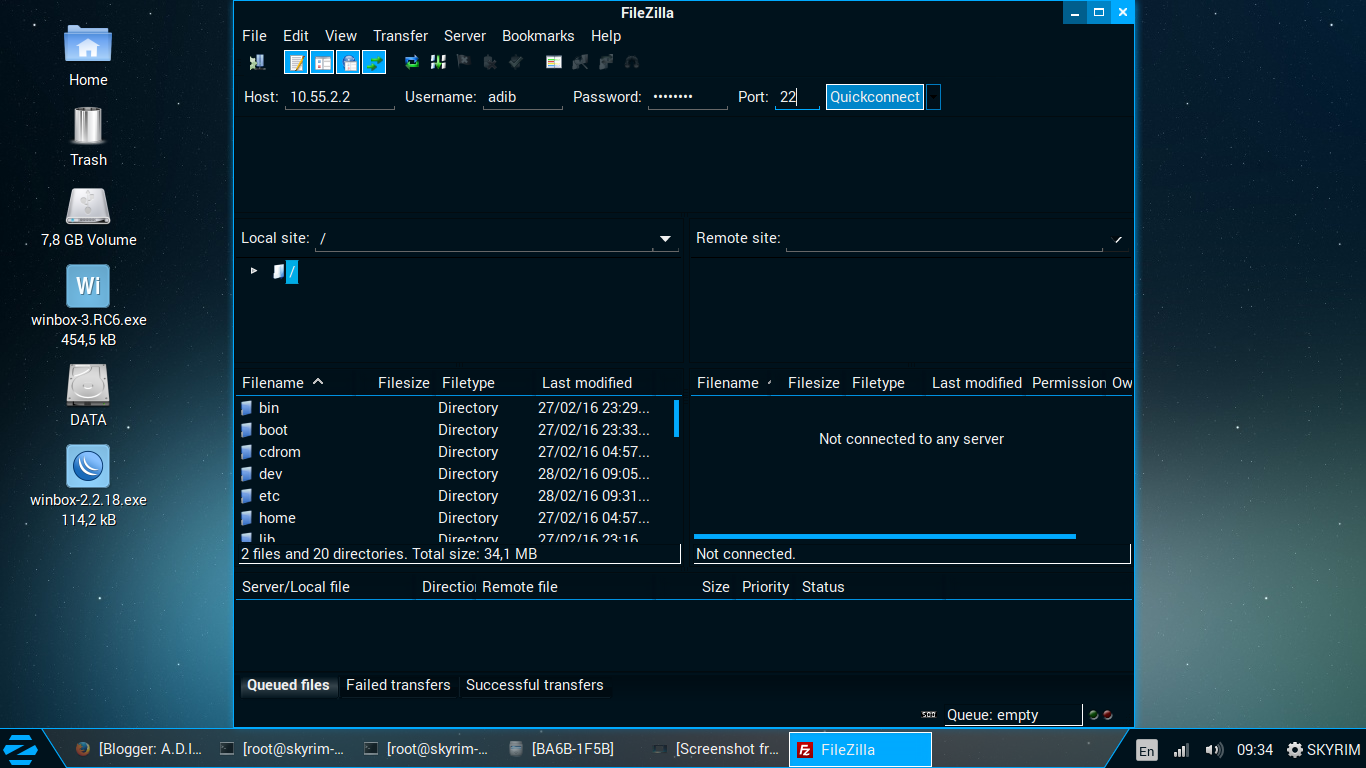Select winbox-2.2.18.exe on the desktop
Image resolution: width=1366 pixels, height=768 pixels.
(x=88, y=466)
